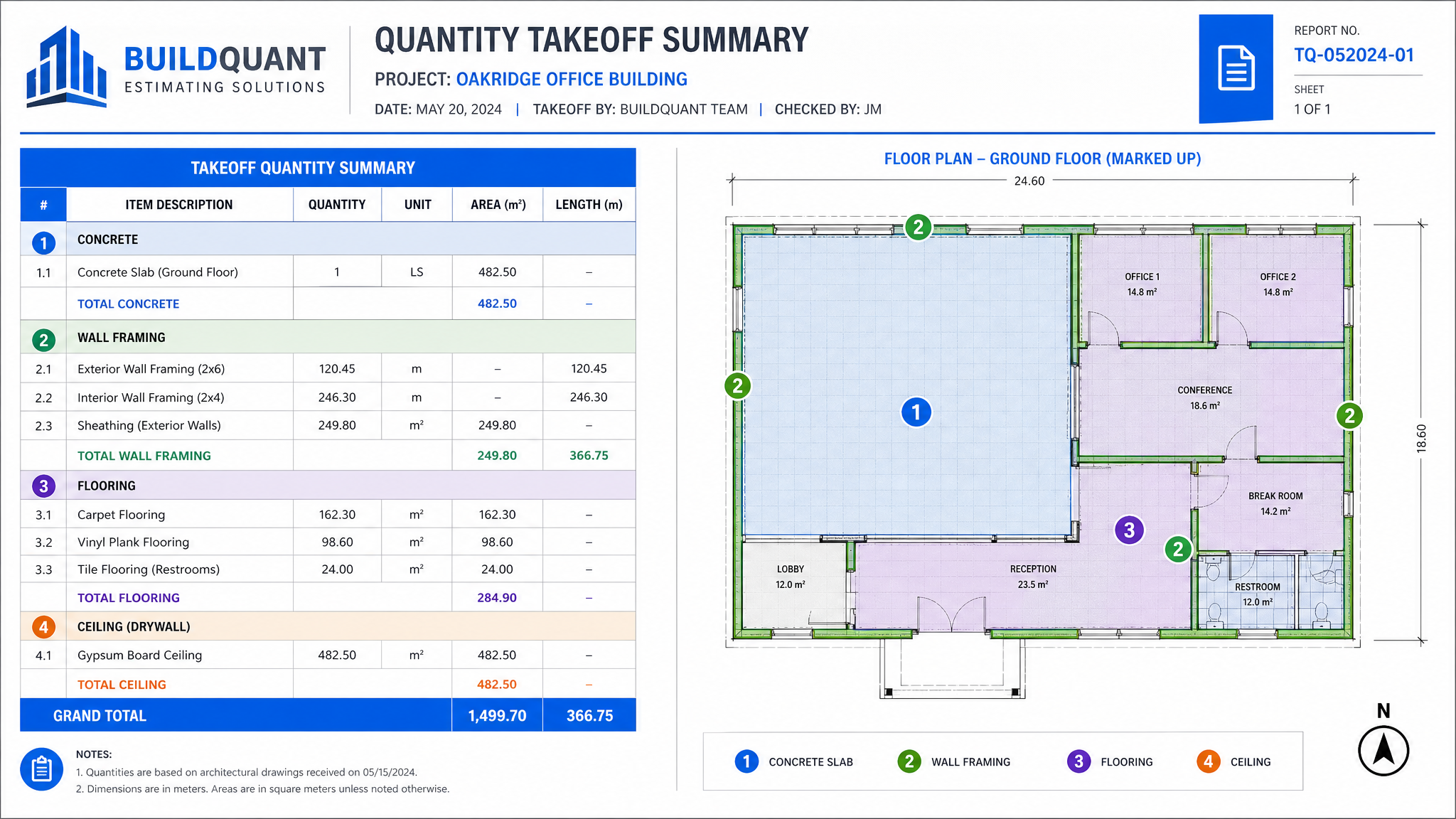Screen dimensions: 1456x819
Task: Click the 18.60 height dimension
Action: pos(1421,439)
